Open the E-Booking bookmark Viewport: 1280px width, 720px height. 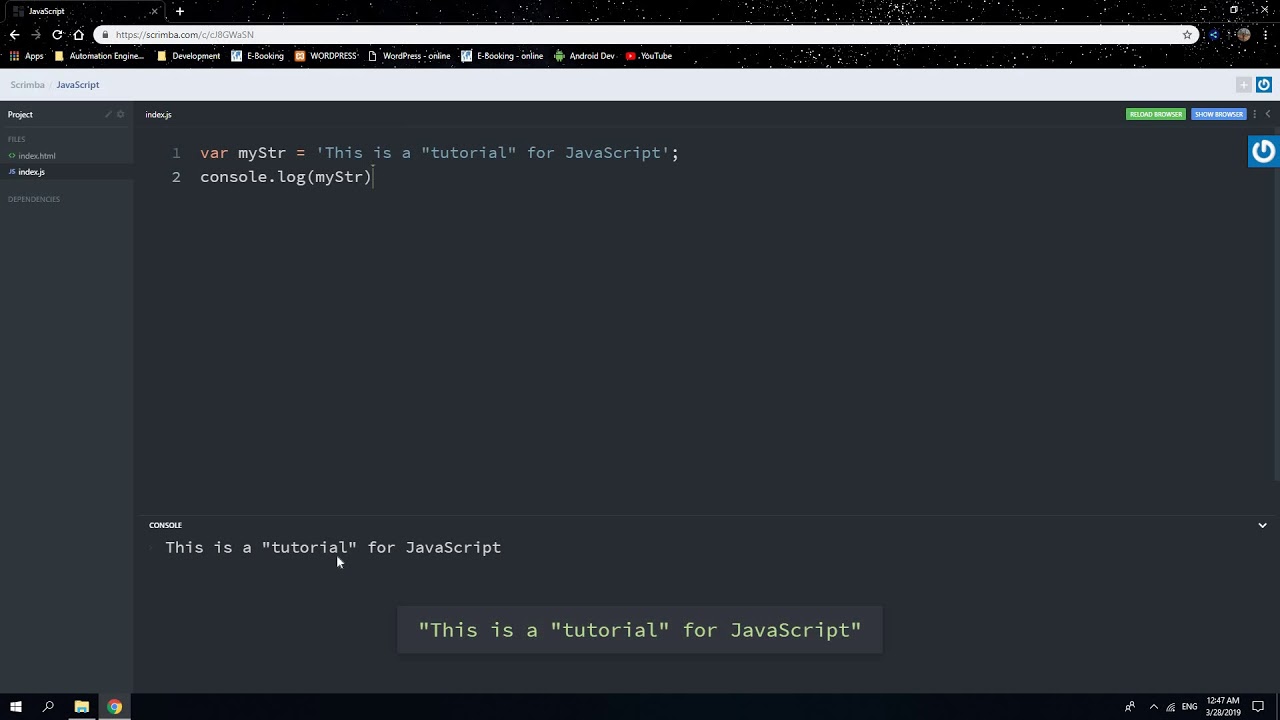[257, 56]
